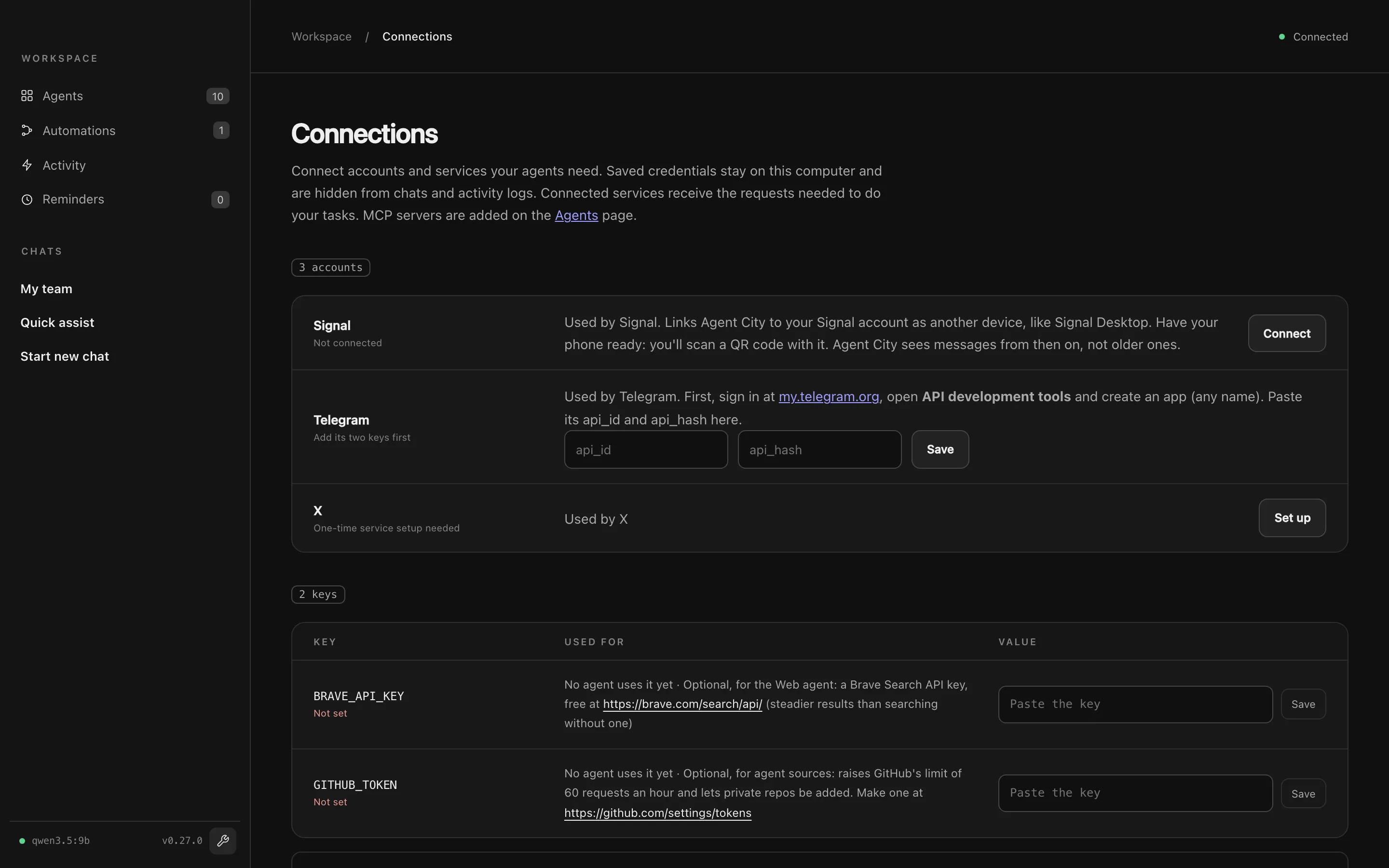
Task: Open the My team chat
Action: 46,289
